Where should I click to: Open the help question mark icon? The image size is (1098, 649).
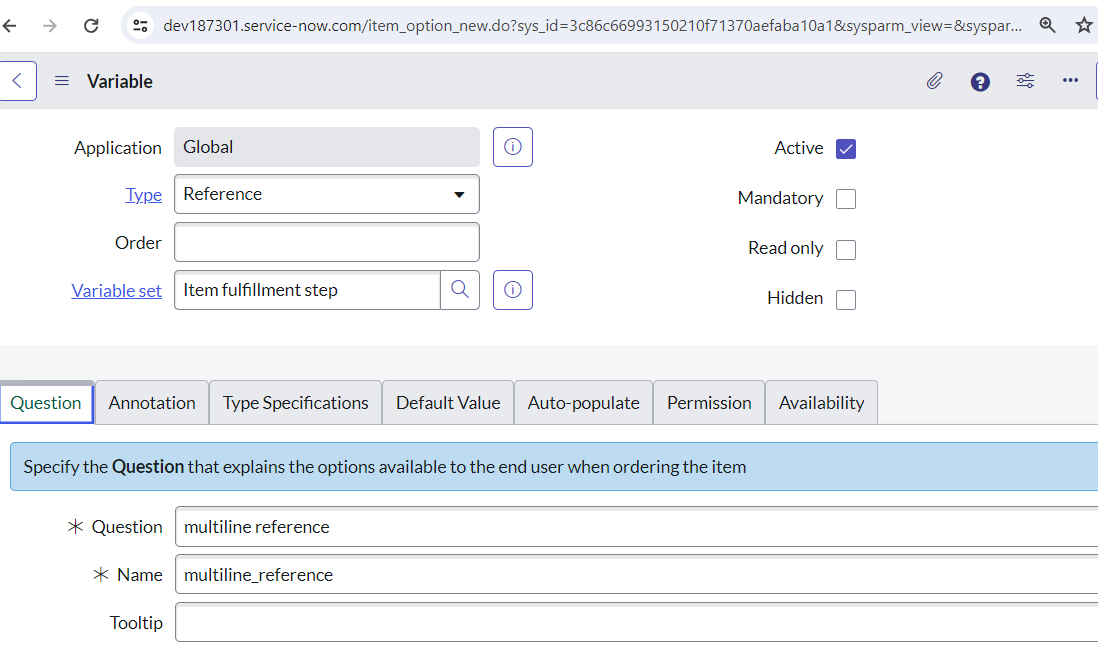point(980,82)
